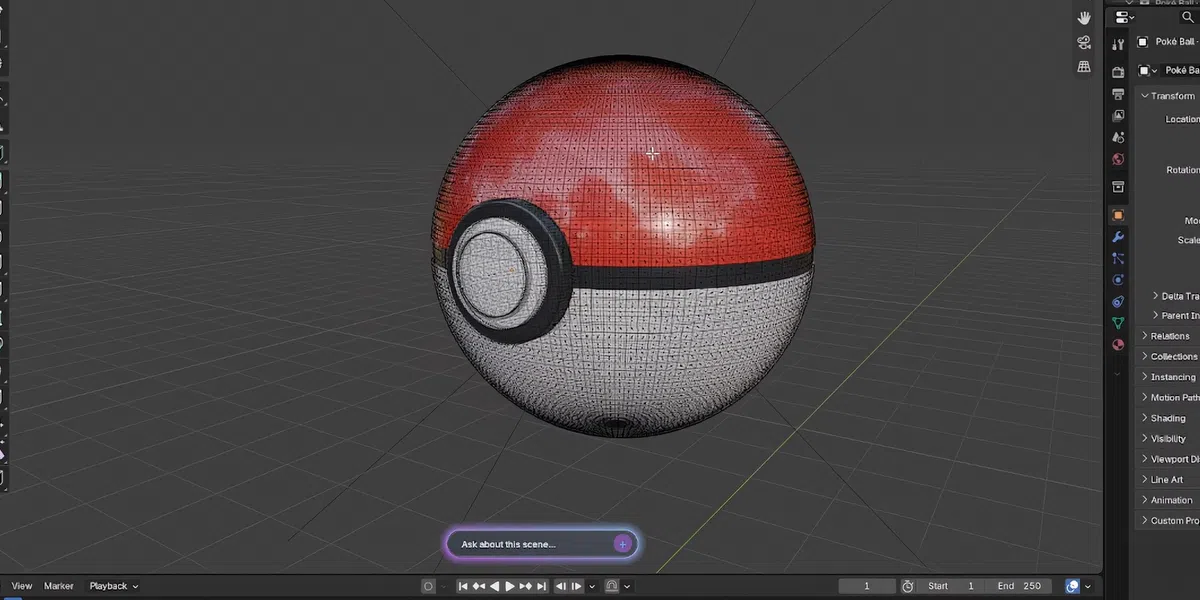Screen dimensions: 1200x600
Task: Play animation in reverse
Action: pyautogui.click(x=495, y=586)
